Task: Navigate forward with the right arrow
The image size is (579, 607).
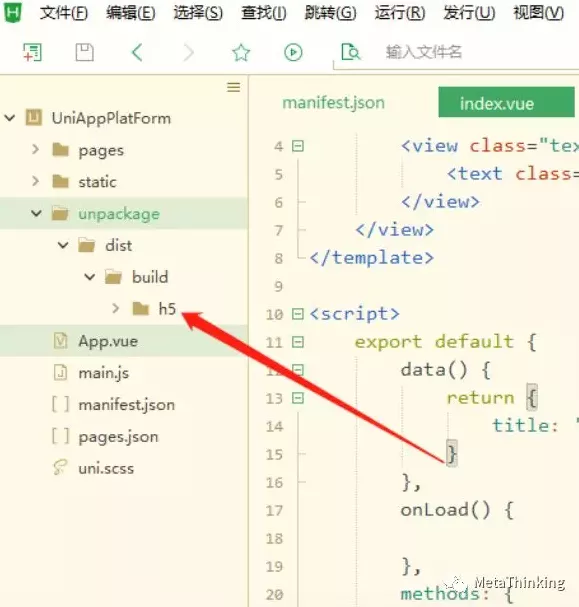Action: 188,52
